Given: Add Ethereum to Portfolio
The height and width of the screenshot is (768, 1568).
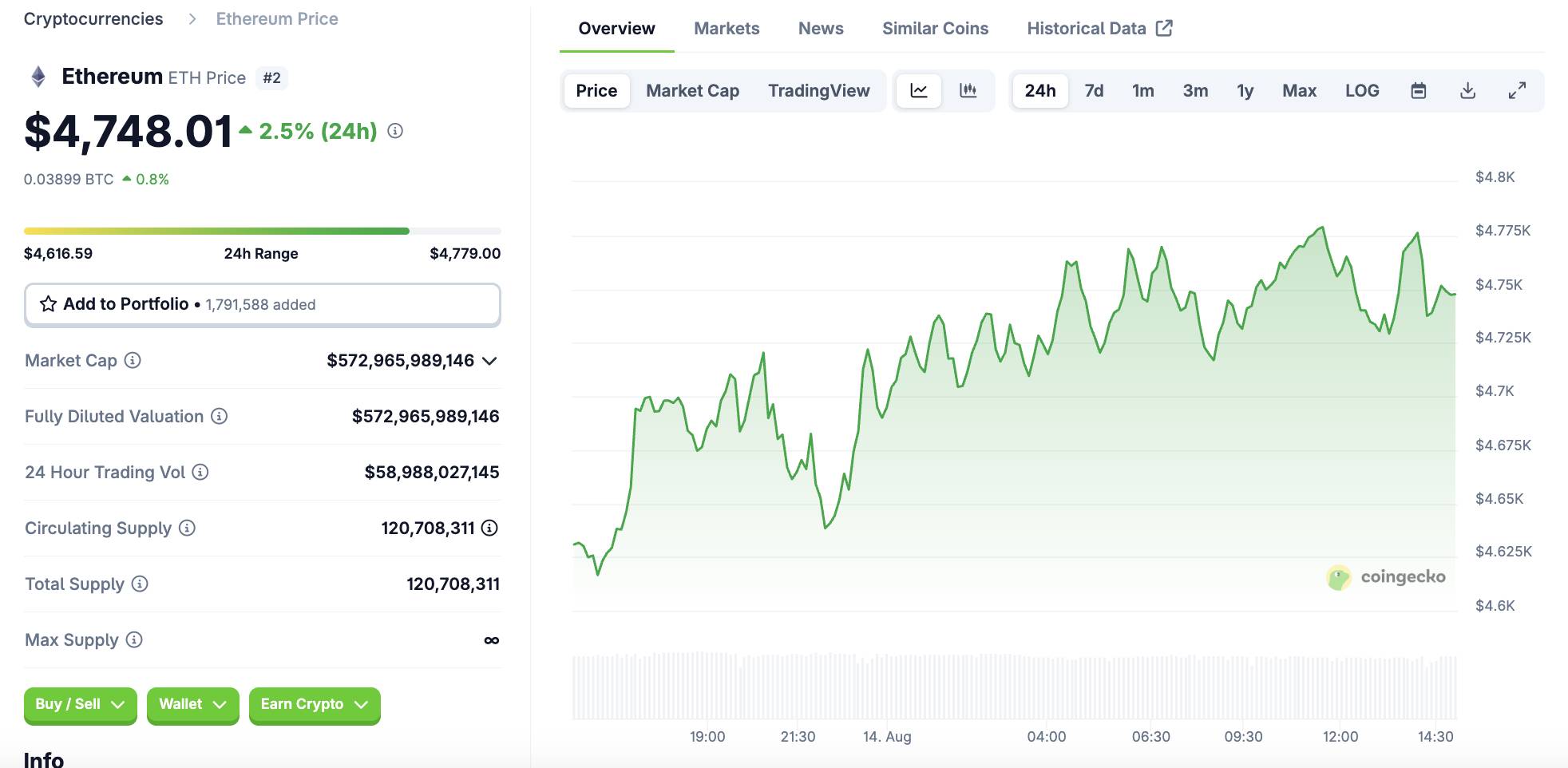Looking at the screenshot, I should tap(262, 304).
